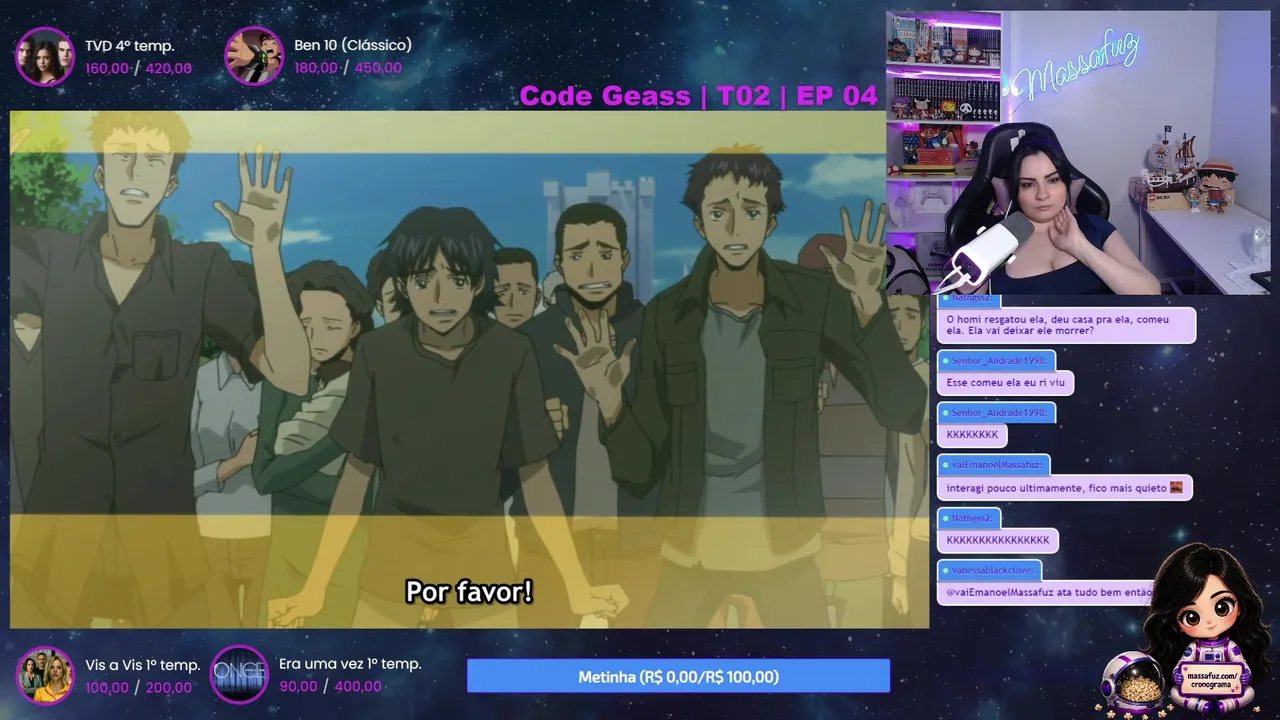1280x720 pixels.
Task: Click 'Ben 10 (Clássico)' label
Action: point(353,45)
